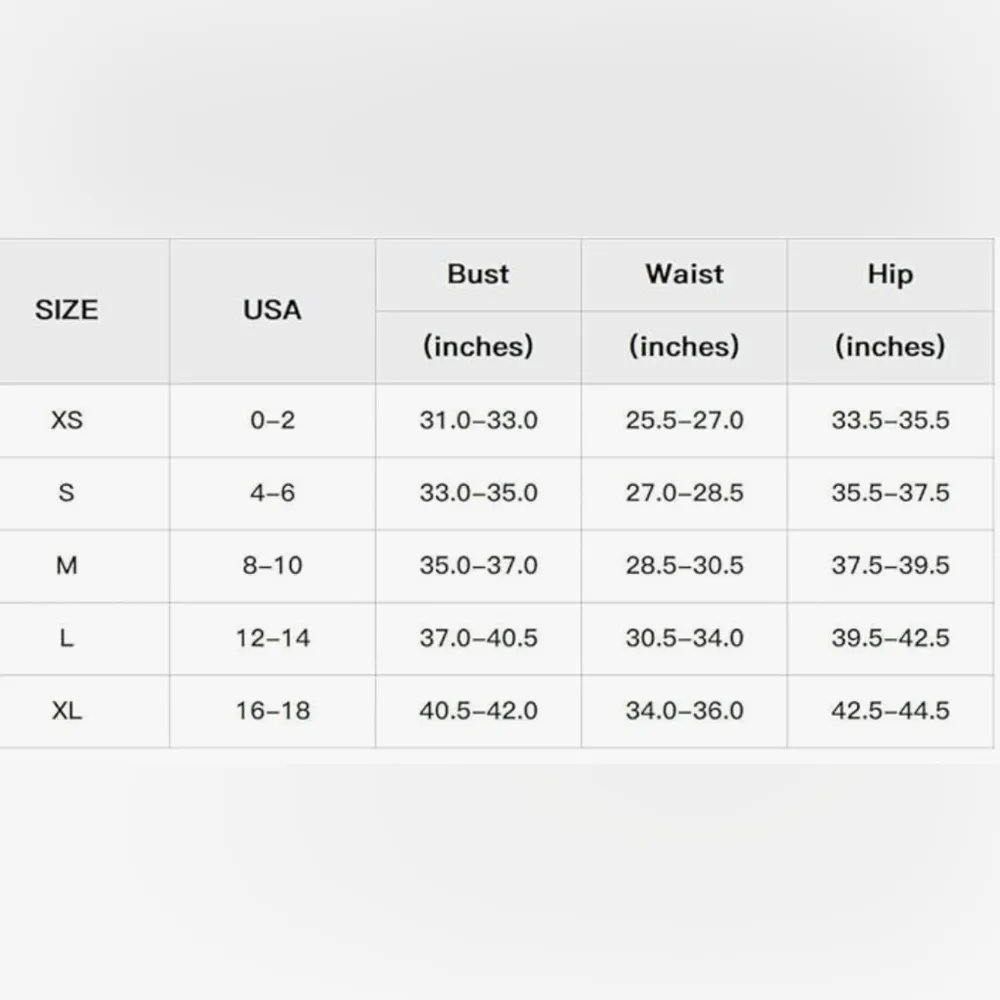Select the S size row label
This screenshot has height=1000, width=1000.
pos(67,493)
